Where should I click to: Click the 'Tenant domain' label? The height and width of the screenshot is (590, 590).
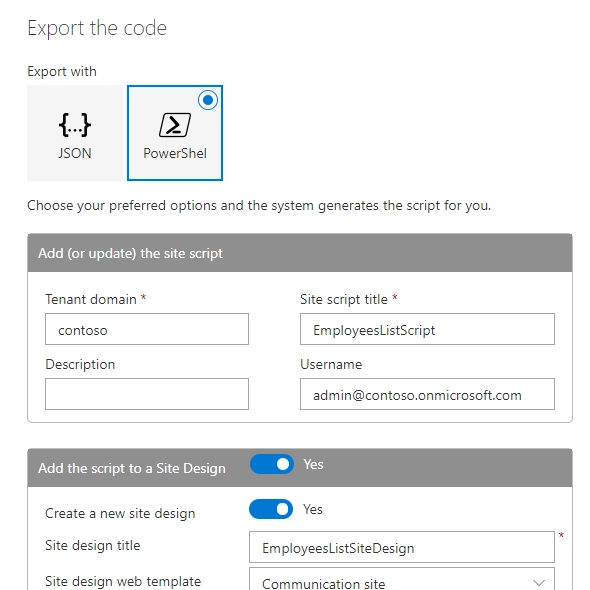[91, 299]
